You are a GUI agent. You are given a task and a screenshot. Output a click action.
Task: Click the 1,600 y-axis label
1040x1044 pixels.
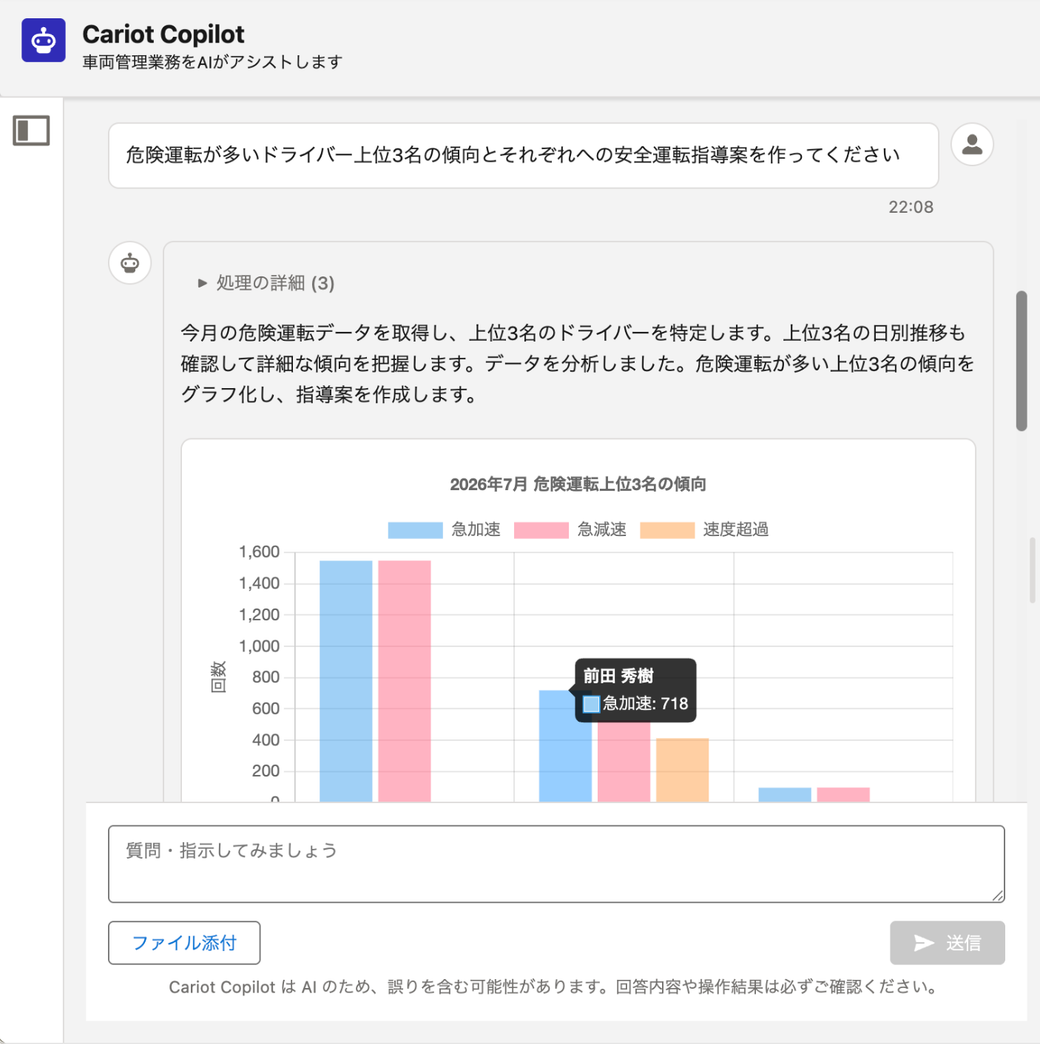pyautogui.click(x=259, y=552)
